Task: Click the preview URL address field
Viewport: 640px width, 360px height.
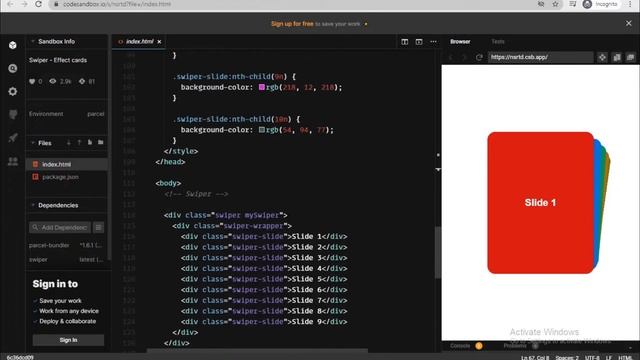Action: (540, 57)
